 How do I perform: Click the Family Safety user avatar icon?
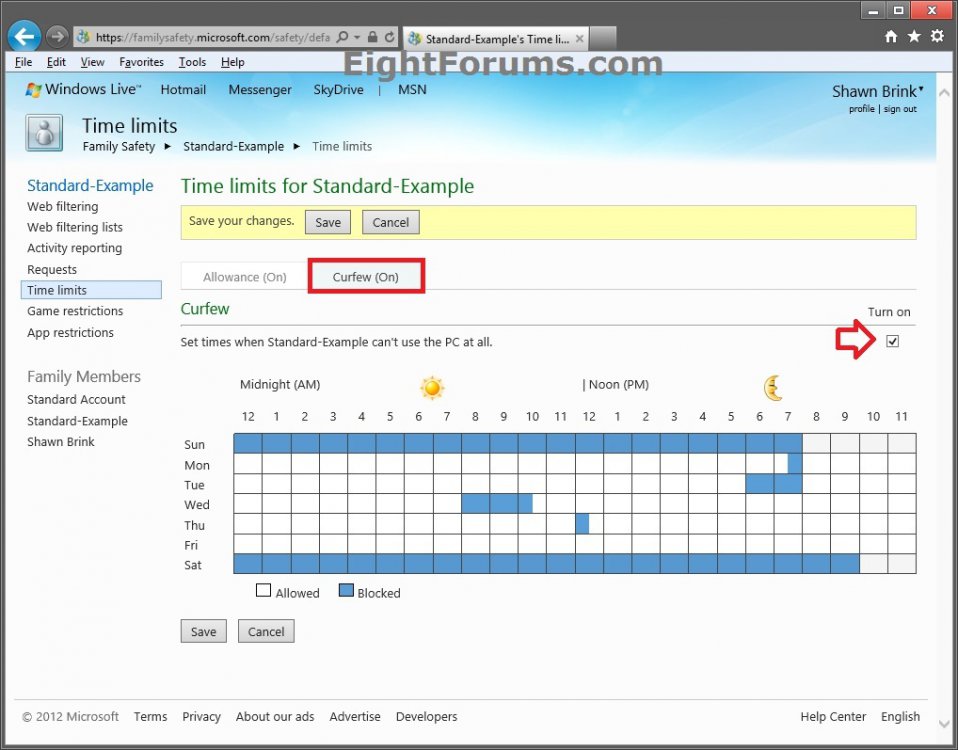[x=44, y=133]
